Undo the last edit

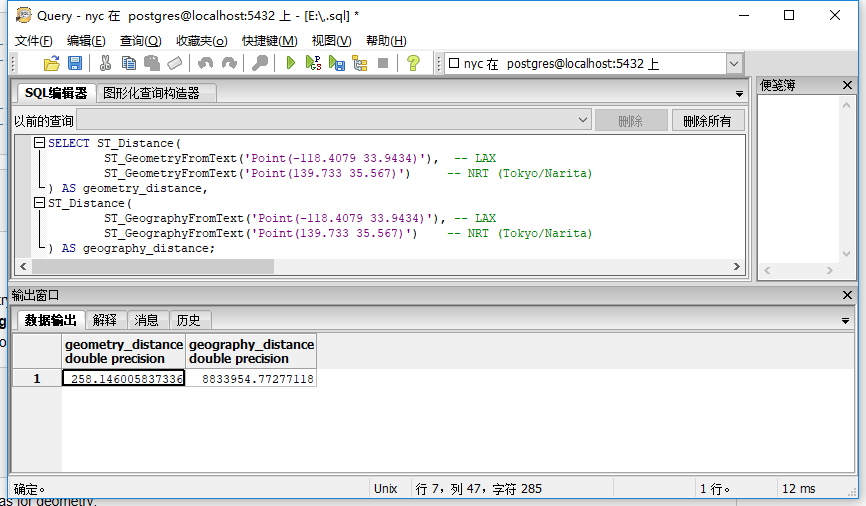[x=205, y=64]
